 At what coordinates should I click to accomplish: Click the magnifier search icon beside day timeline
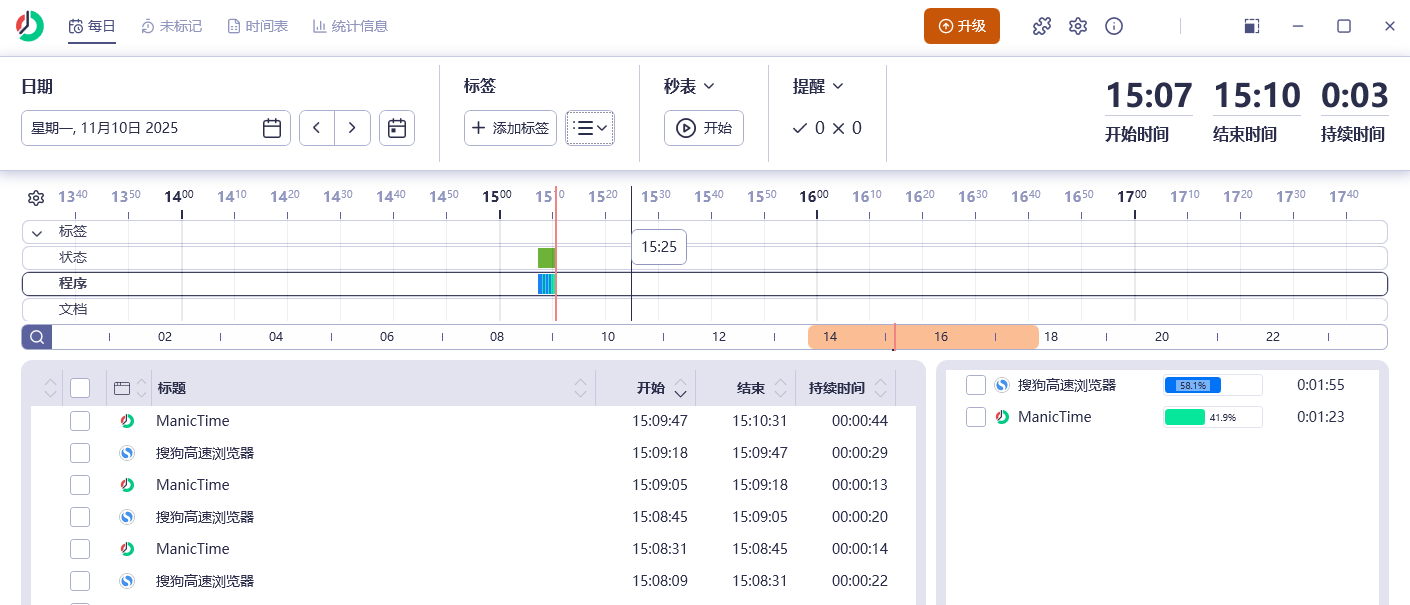click(36, 337)
